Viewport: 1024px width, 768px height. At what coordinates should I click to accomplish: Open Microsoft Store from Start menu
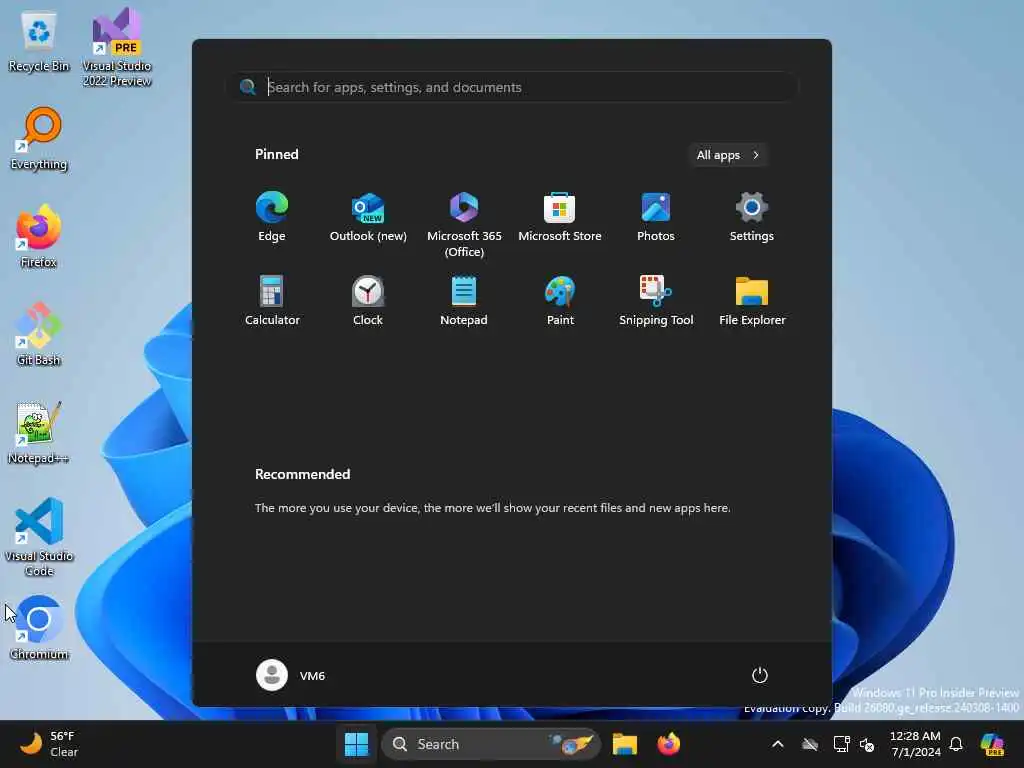coord(560,217)
